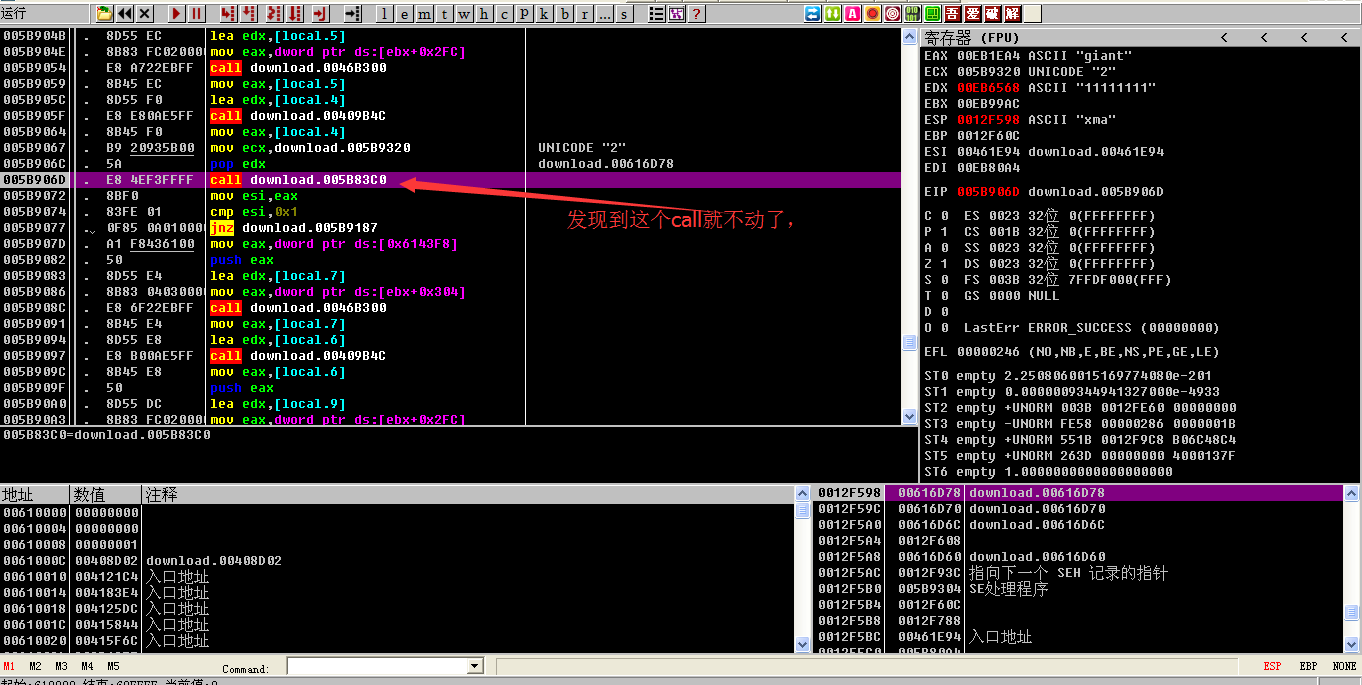Close the debugged program with X icon
This screenshot has width=1362, height=685.
pyautogui.click(x=145, y=14)
